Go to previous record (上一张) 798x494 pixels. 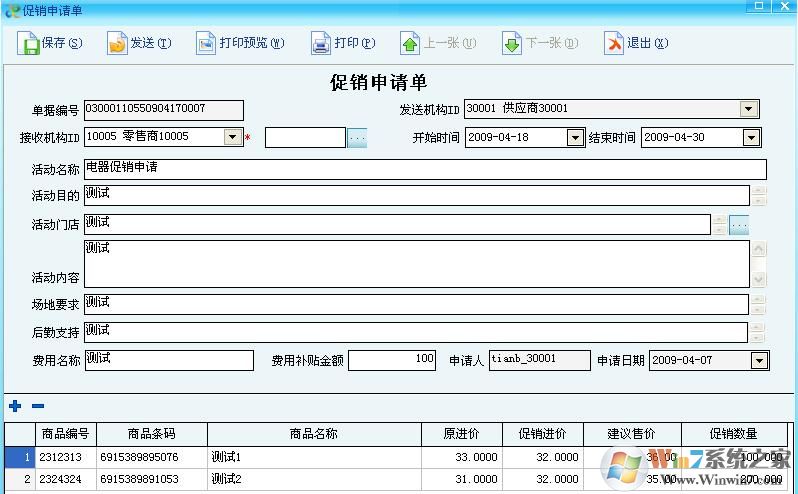tap(410, 43)
